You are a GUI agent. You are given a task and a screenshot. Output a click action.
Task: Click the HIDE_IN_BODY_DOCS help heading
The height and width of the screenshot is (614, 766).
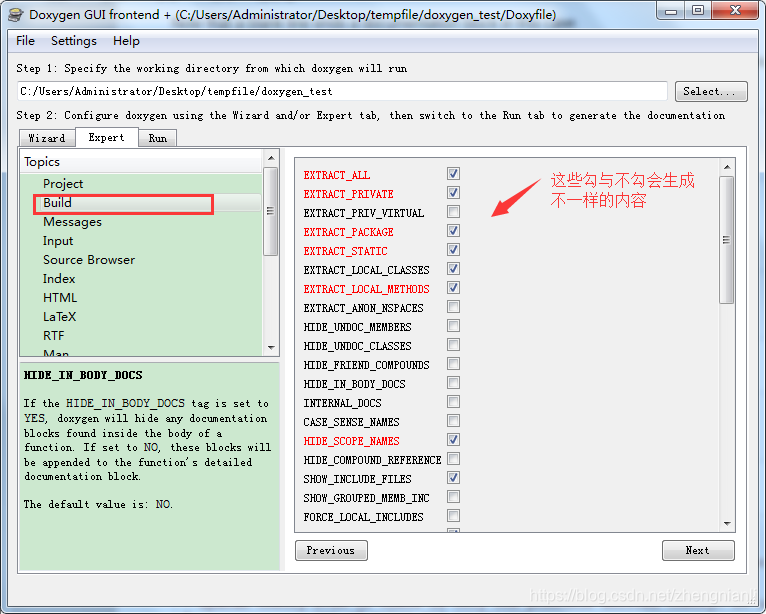pos(83,376)
